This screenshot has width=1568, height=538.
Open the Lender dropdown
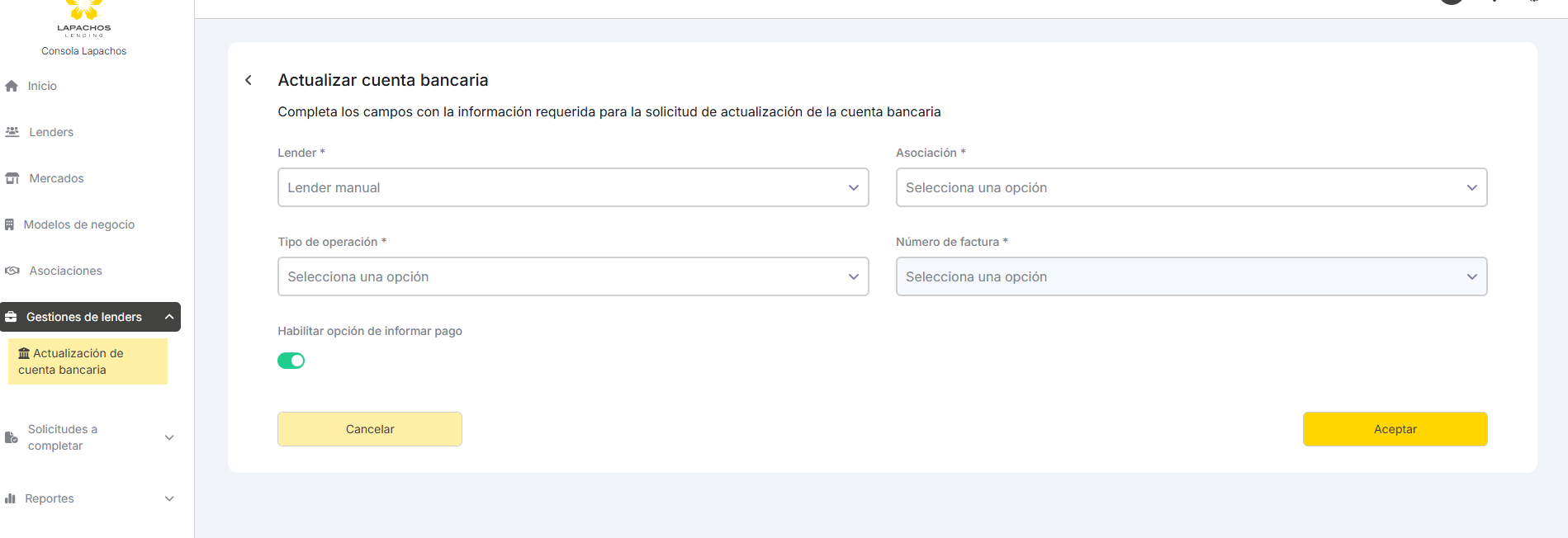[572, 187]
